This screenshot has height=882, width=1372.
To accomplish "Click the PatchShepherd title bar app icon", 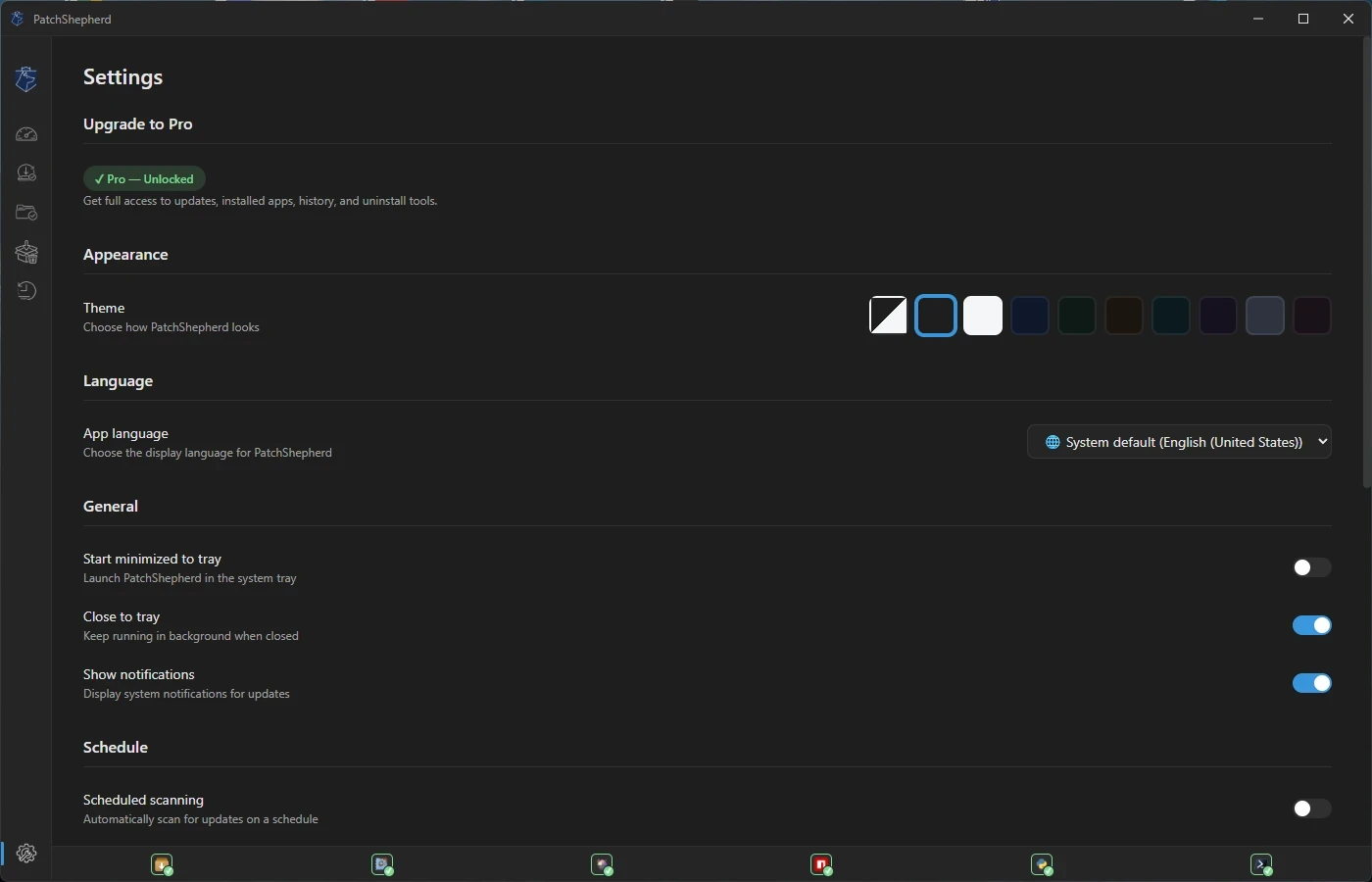I will point(17,19).
